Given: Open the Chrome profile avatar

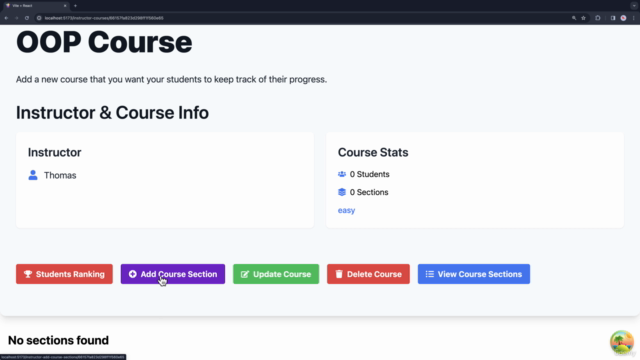Looking at the screenshot, I should pyautogui.click(x=623, y=18).
